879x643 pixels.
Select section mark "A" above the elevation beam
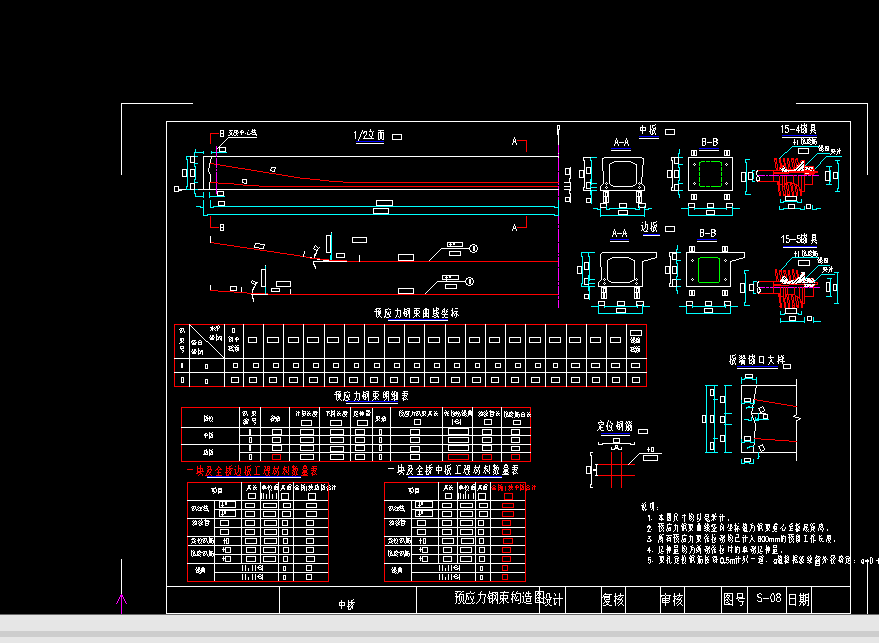514,141
